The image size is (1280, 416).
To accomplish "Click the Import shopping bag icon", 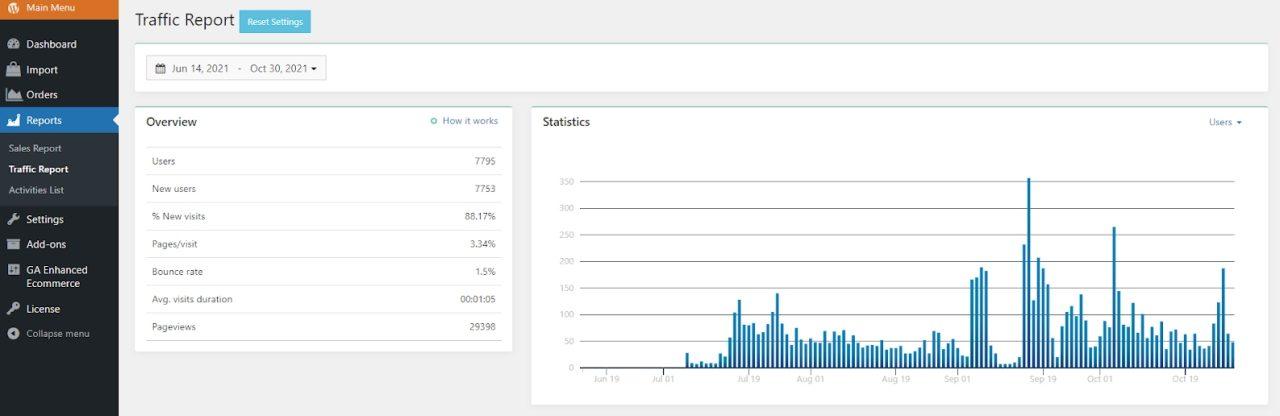I will tap(13, 70).
